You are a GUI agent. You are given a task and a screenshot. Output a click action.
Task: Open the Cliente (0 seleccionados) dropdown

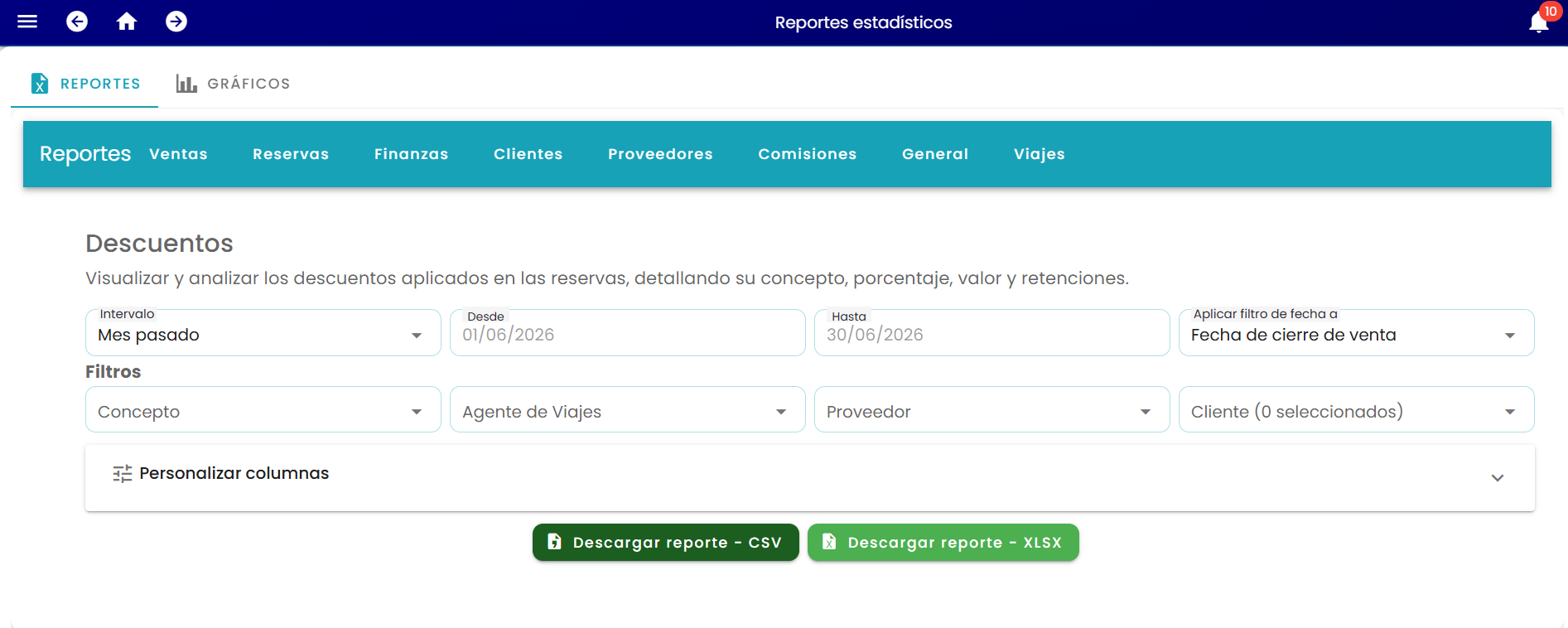tap(1357, 409)
